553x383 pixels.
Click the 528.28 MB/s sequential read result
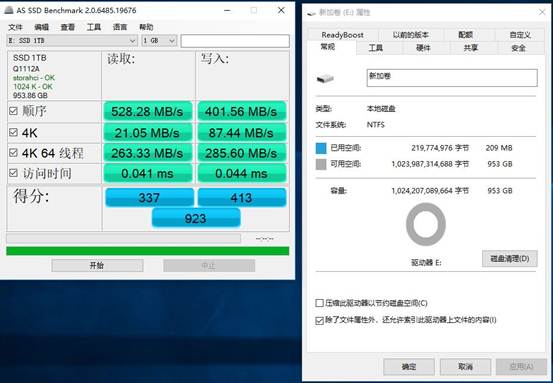(147, 111)
